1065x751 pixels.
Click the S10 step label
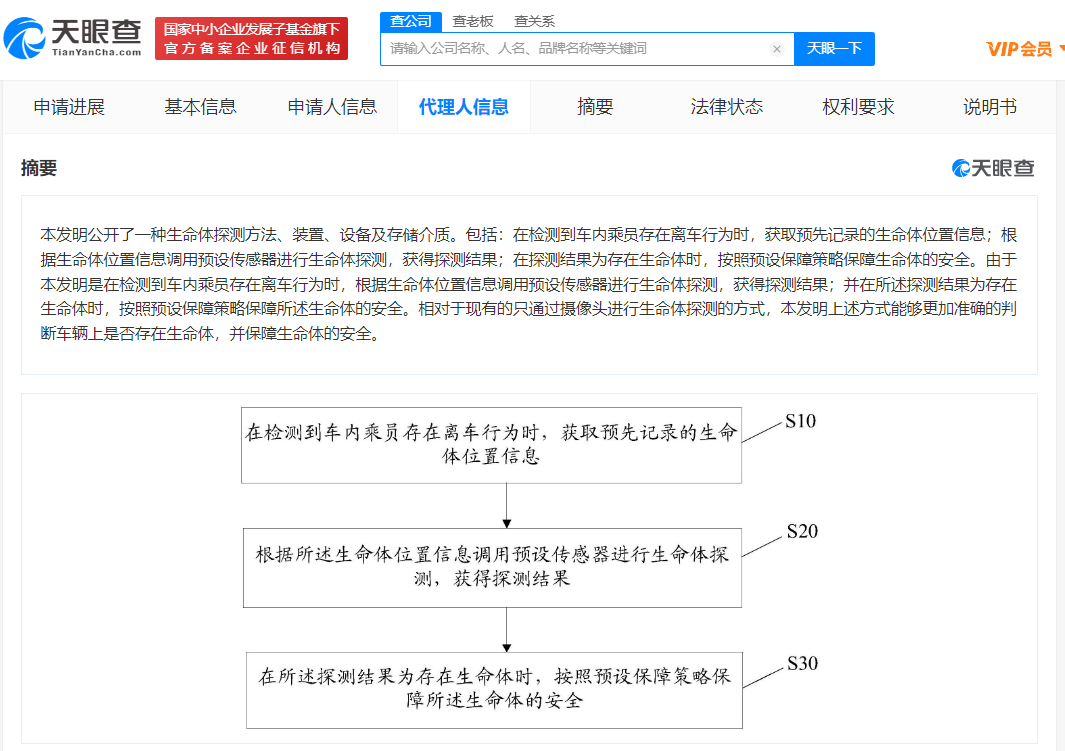pyautogui.click(x=800, y=421)
